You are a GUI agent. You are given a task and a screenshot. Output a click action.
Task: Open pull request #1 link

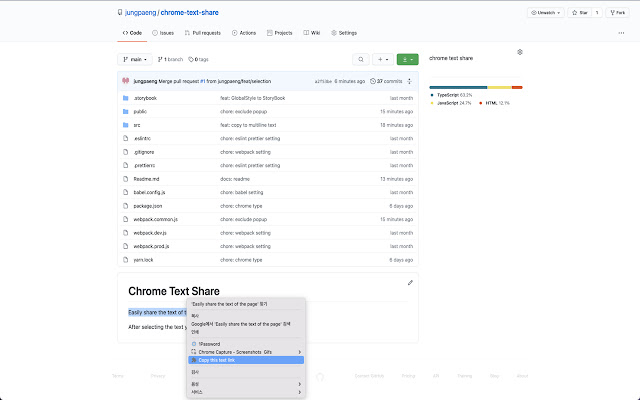(x=202, y=81)
